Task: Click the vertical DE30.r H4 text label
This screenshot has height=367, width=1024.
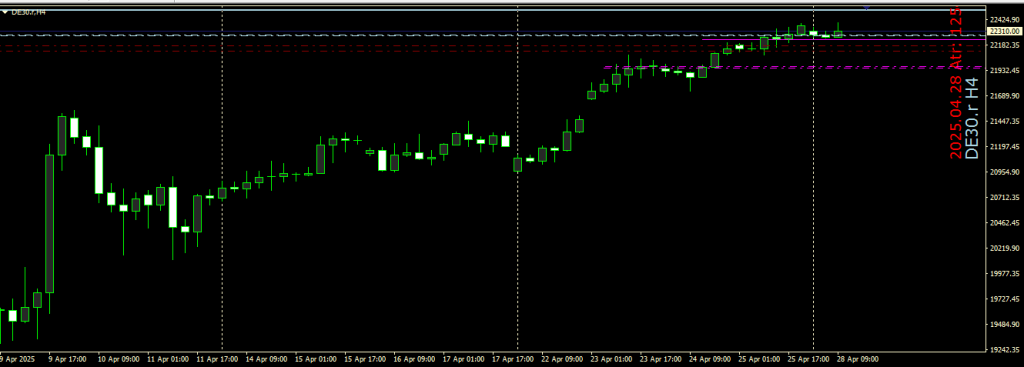Action: point(972,119)
